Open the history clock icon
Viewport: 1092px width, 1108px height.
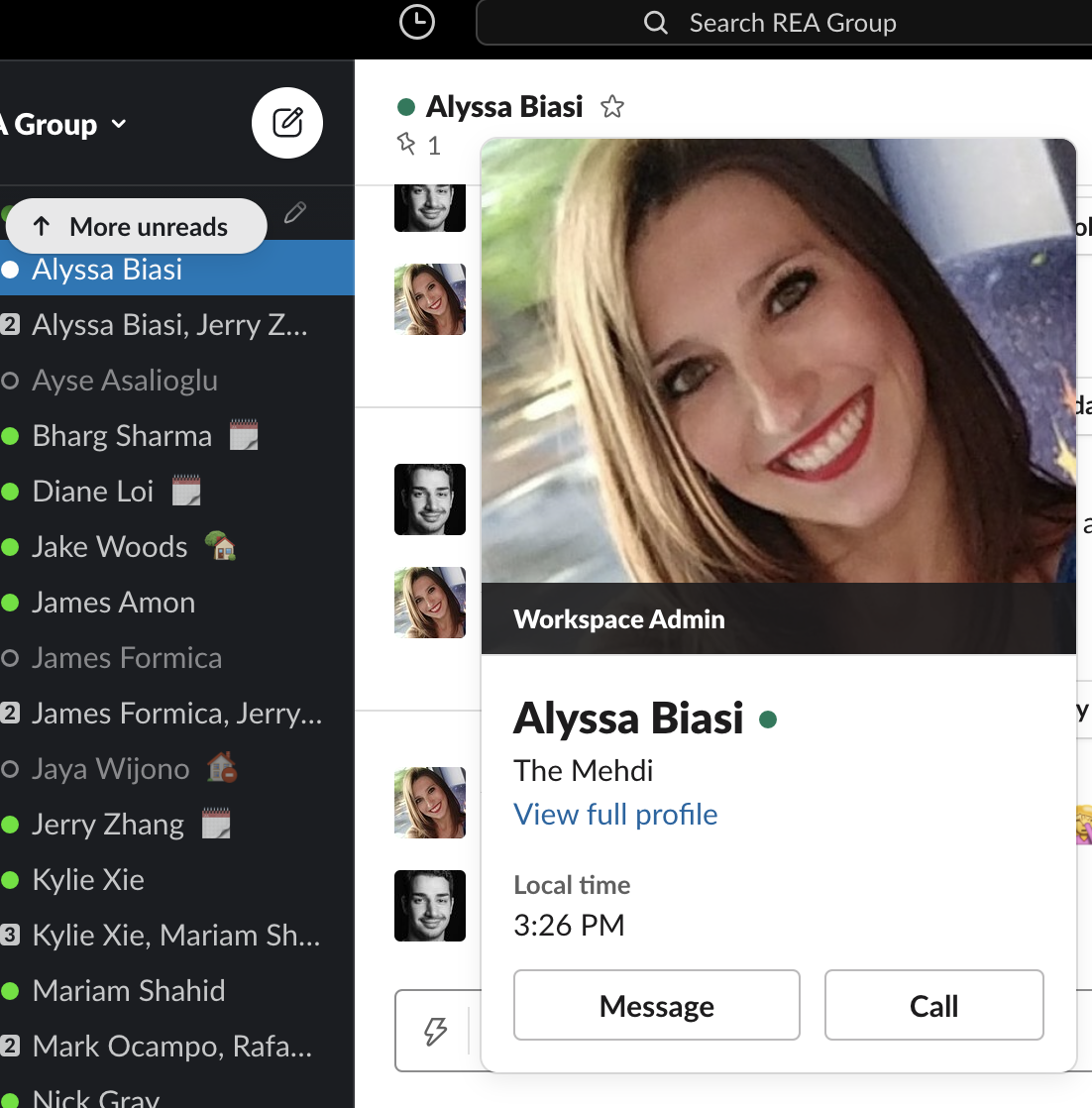[x=417, y=22]
